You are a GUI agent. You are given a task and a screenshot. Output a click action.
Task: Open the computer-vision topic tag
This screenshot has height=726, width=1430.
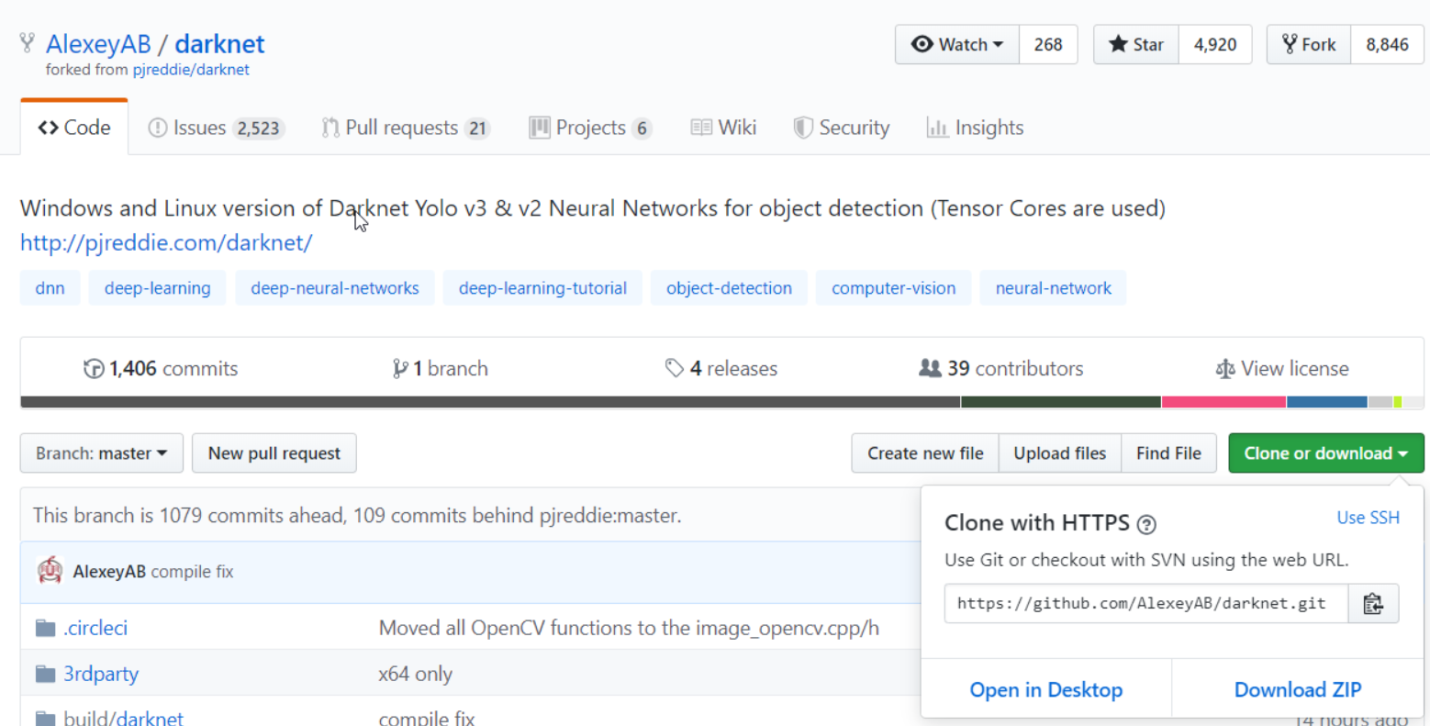click(894, 288)
